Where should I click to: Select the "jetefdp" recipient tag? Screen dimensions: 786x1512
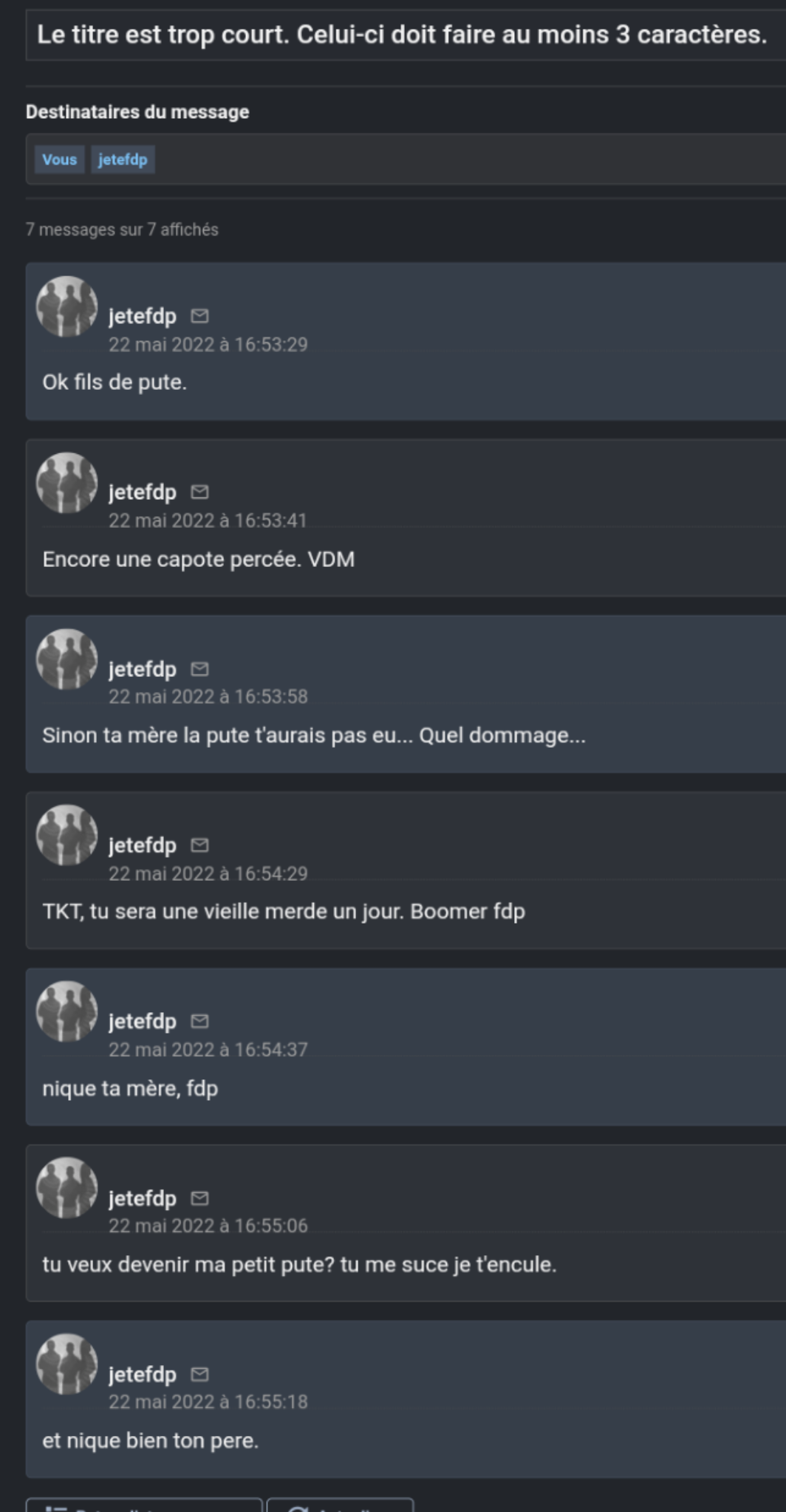coord(123,159)
